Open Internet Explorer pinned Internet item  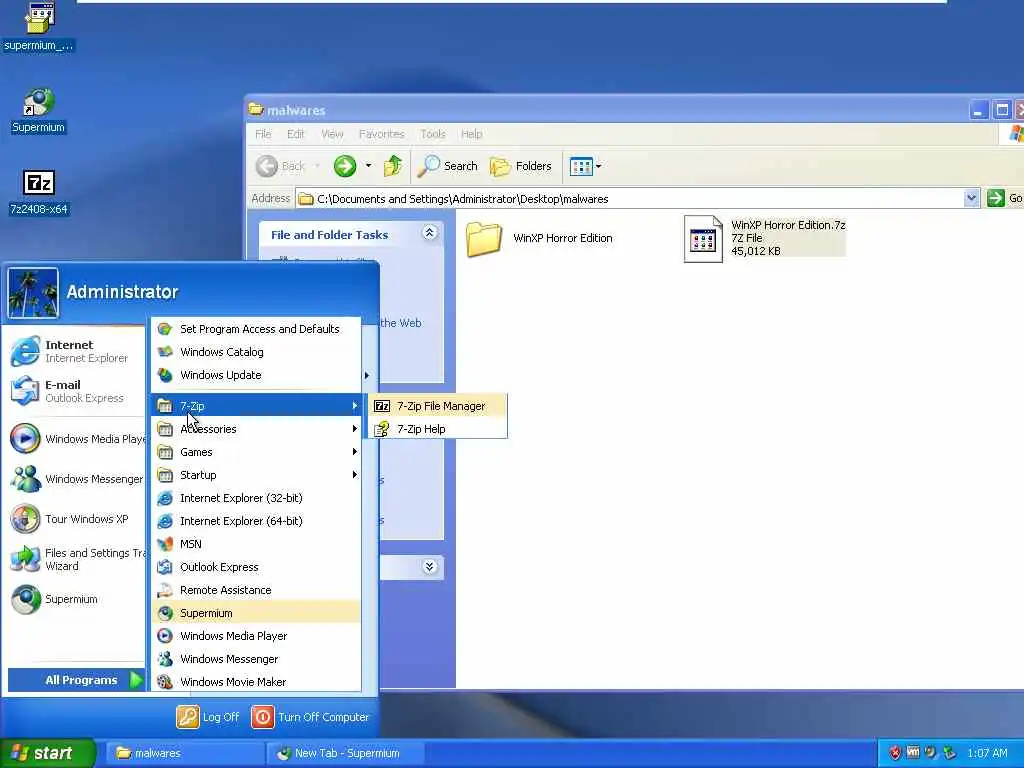74,351
